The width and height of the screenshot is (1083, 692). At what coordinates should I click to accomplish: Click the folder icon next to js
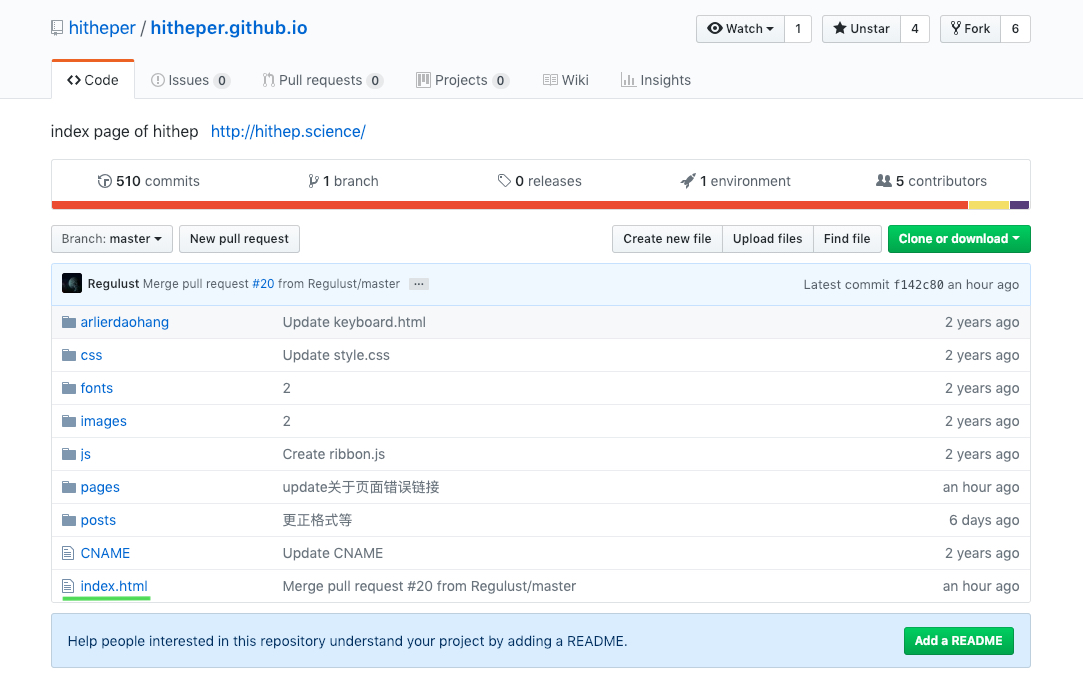pos(68,454)
